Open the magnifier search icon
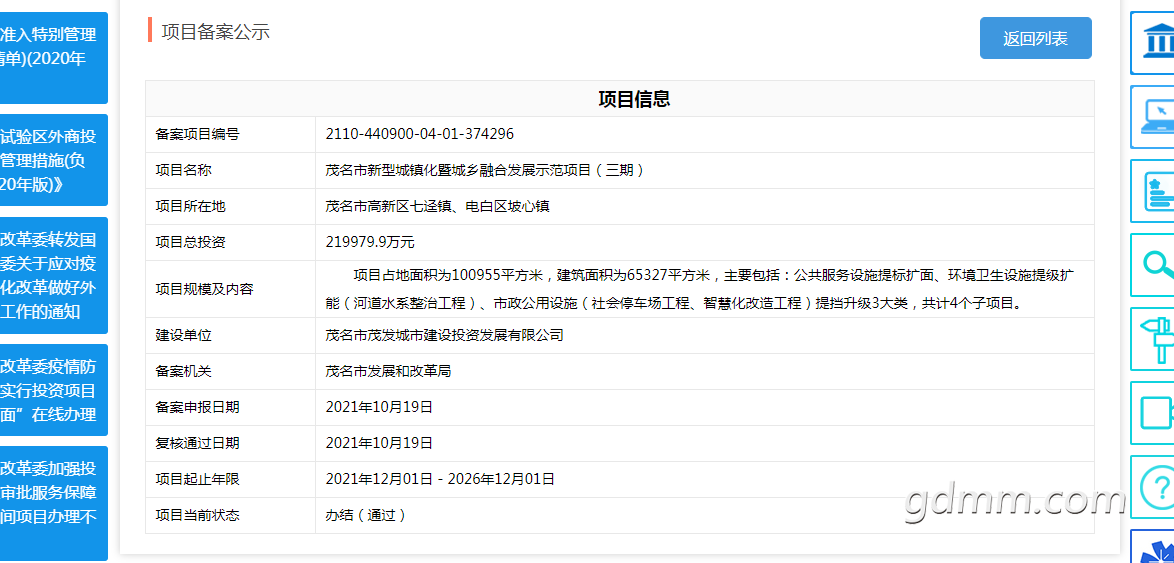1174x563 pixels. tap(1155, 265)
